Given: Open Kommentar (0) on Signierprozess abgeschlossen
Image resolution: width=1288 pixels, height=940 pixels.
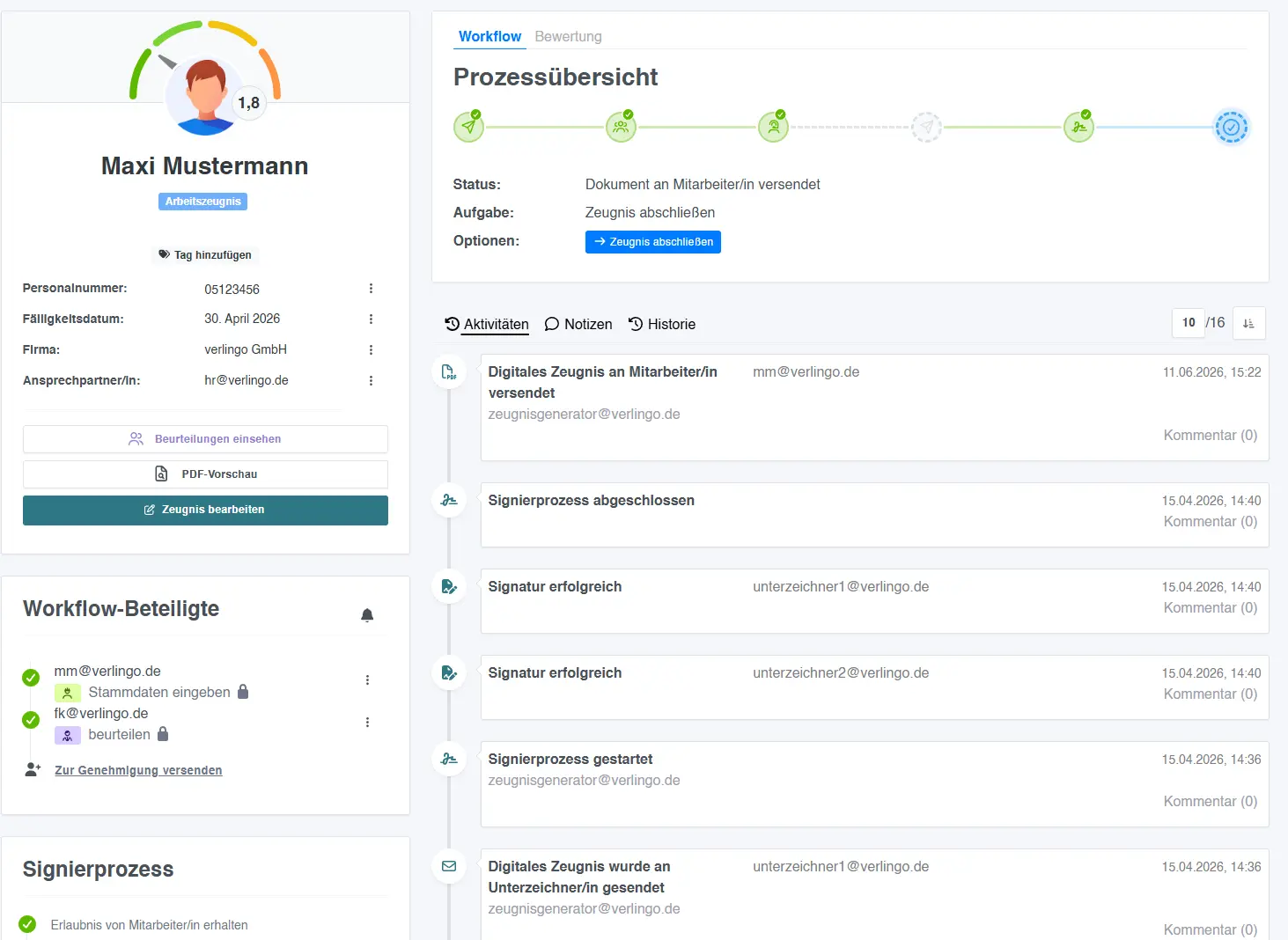Looking at the screenshot, I should [1211, 522].
